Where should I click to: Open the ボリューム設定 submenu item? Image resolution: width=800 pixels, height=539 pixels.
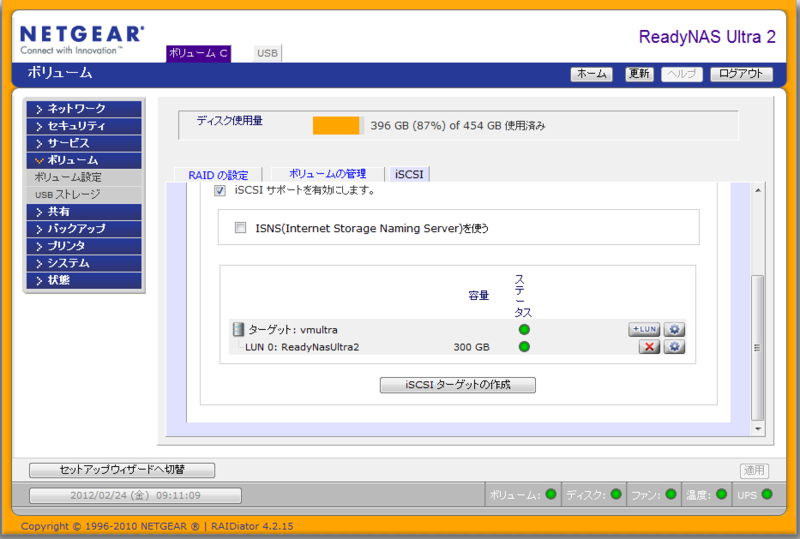pos(84,177)
